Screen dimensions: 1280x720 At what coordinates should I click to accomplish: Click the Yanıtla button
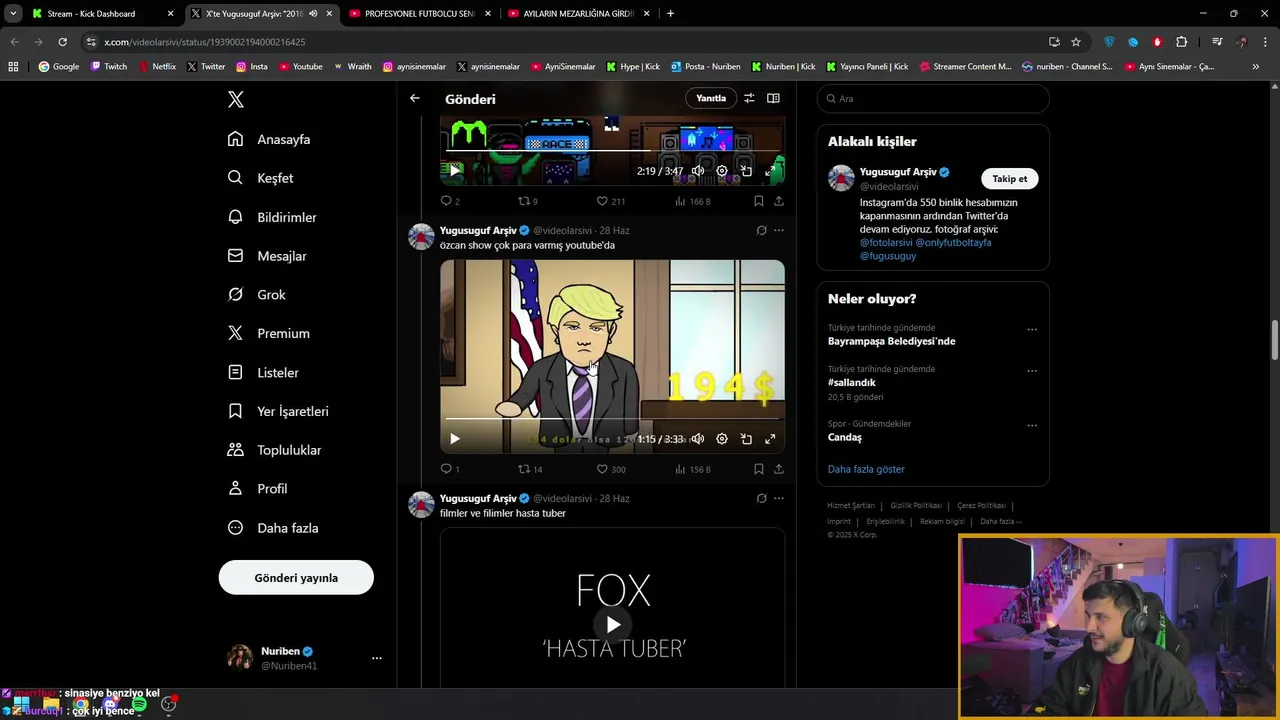[x=711, y=98]
